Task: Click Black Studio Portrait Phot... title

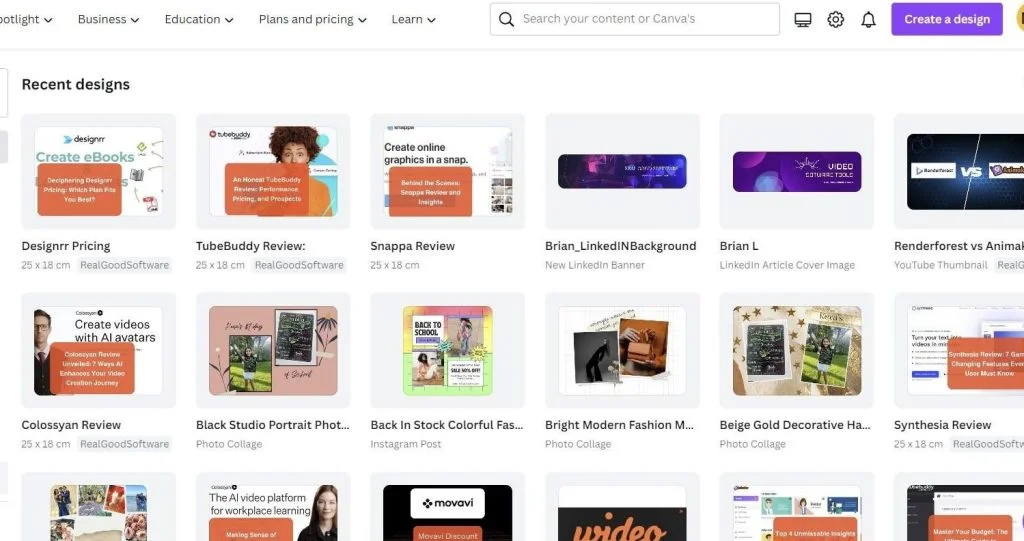Action: (x=273, y=425)
